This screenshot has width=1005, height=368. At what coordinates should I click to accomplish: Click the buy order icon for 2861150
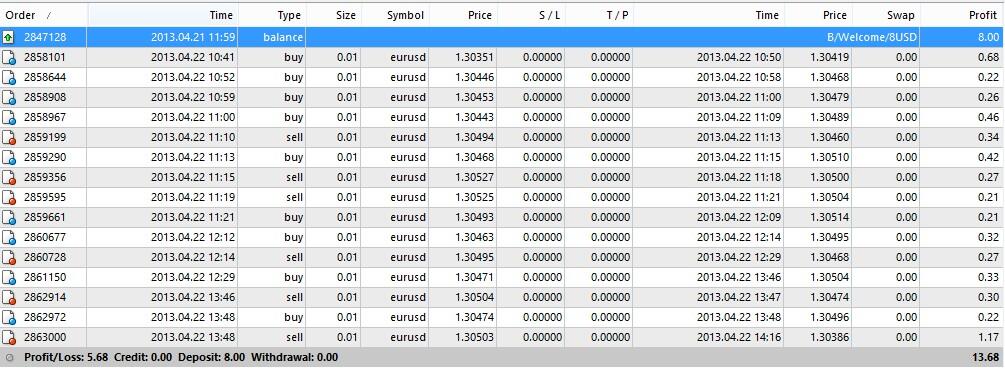tap(8, 277)
